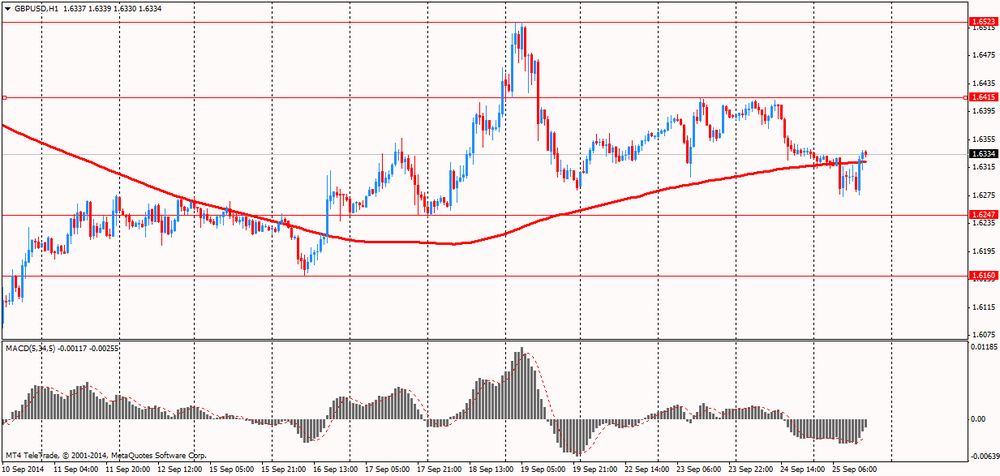The image size is (1000, 476).
Task: Click the 1.6475 price scale value
Action: point(982,56)
